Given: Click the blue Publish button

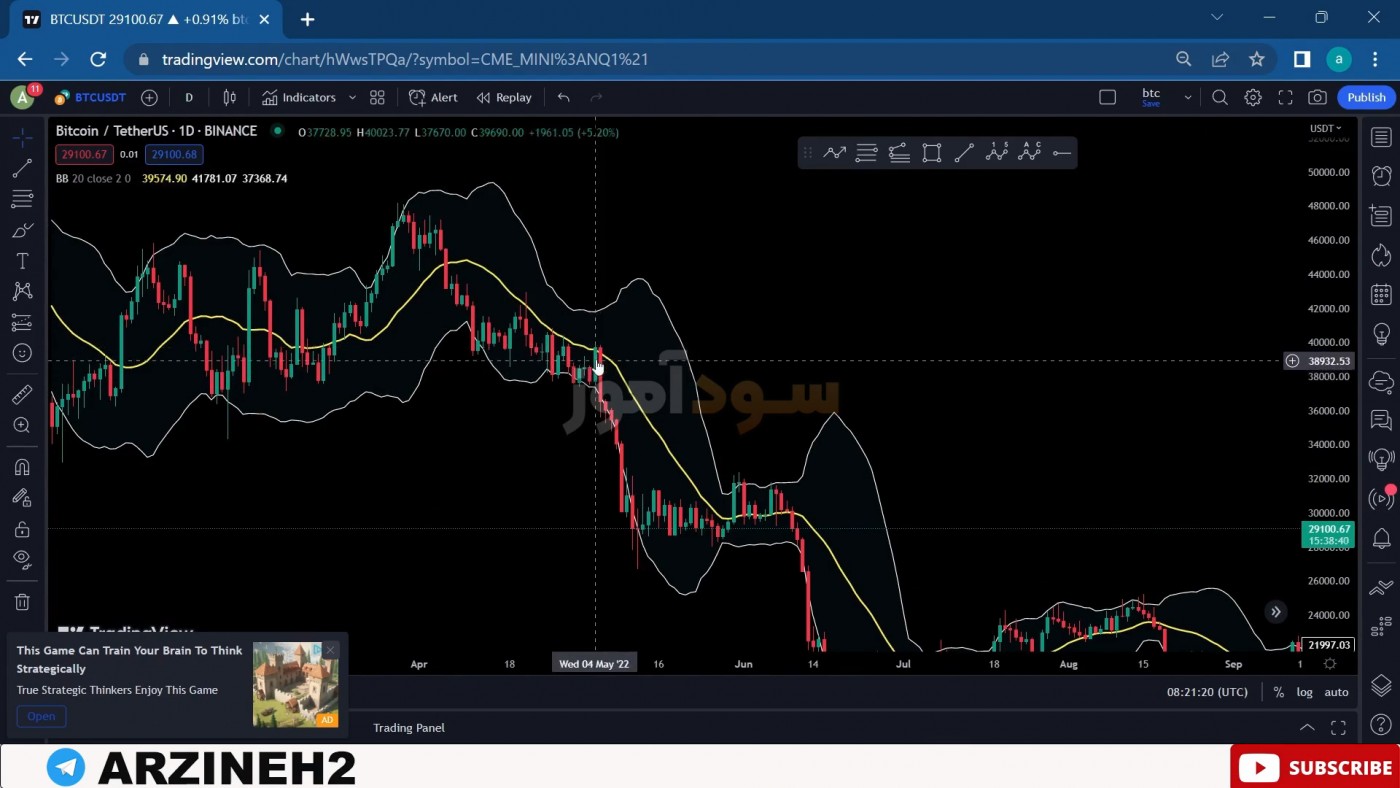Looking at the screenshot, I should (1366, 97).
